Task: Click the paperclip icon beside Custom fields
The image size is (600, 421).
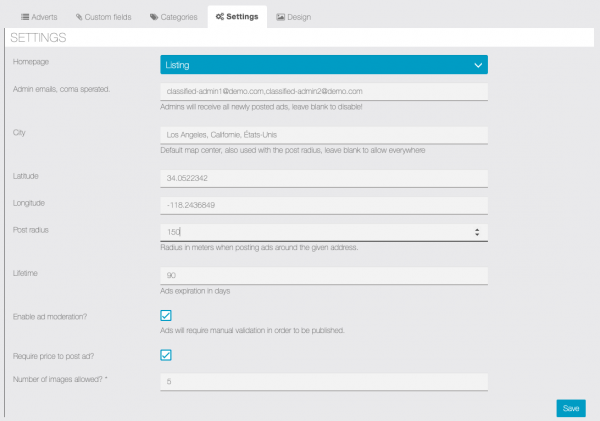Action: (78, 17)
